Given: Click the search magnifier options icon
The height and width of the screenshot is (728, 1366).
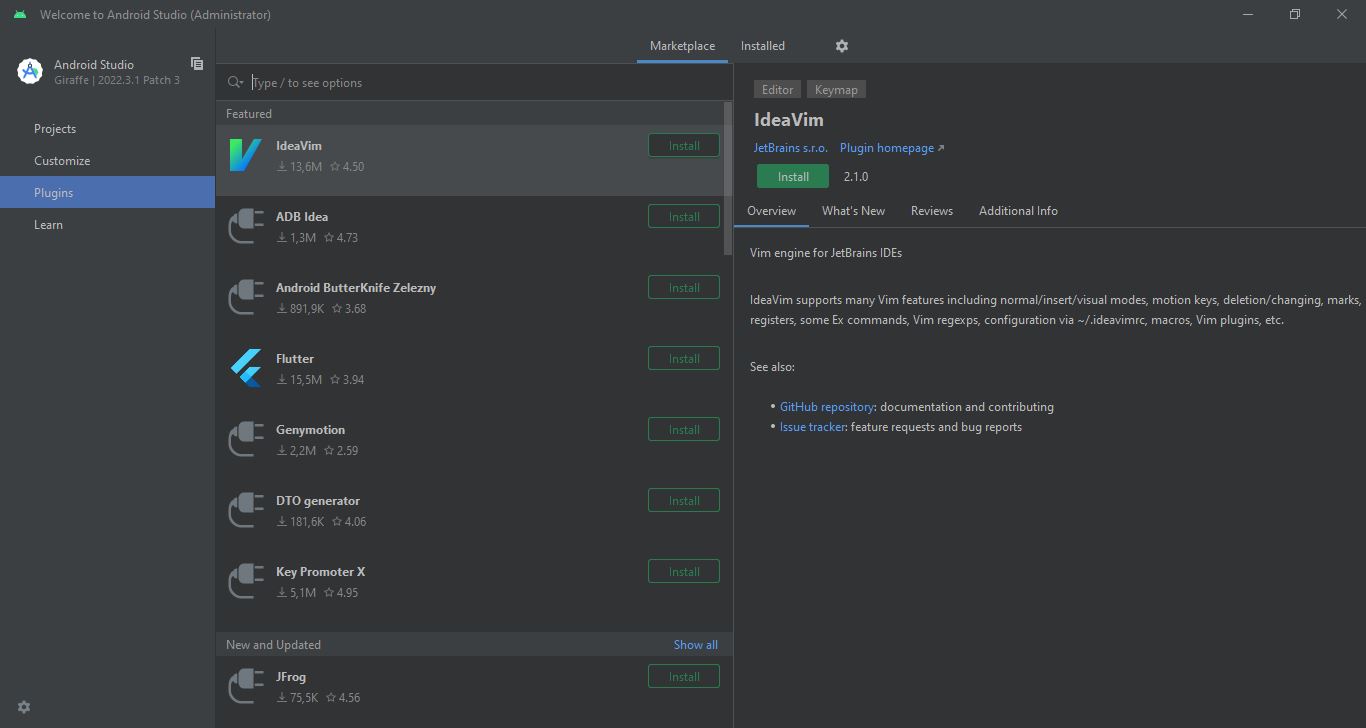Looking at the screenshot, I should coord(235,82).
